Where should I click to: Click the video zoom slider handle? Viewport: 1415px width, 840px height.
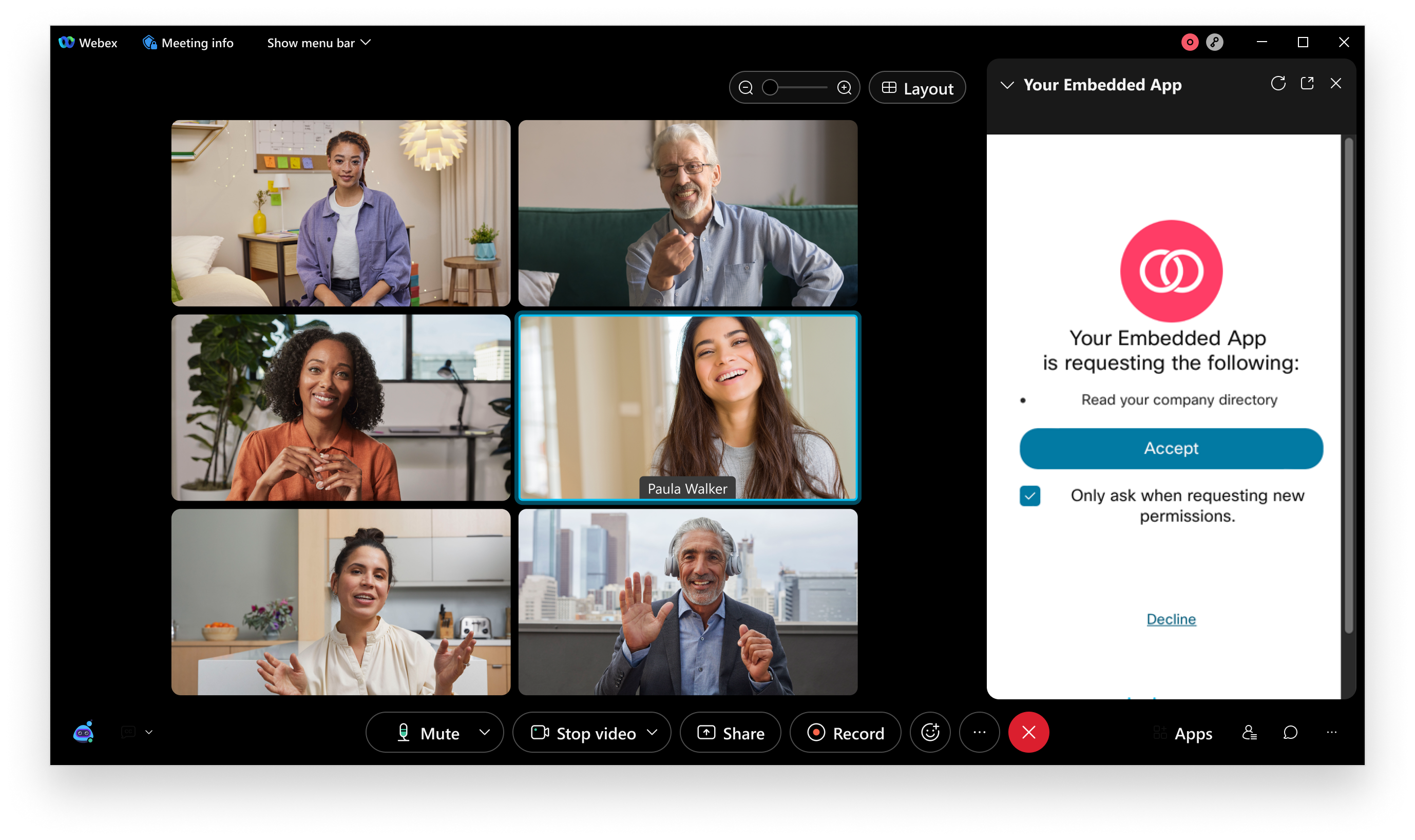point(770,87)
